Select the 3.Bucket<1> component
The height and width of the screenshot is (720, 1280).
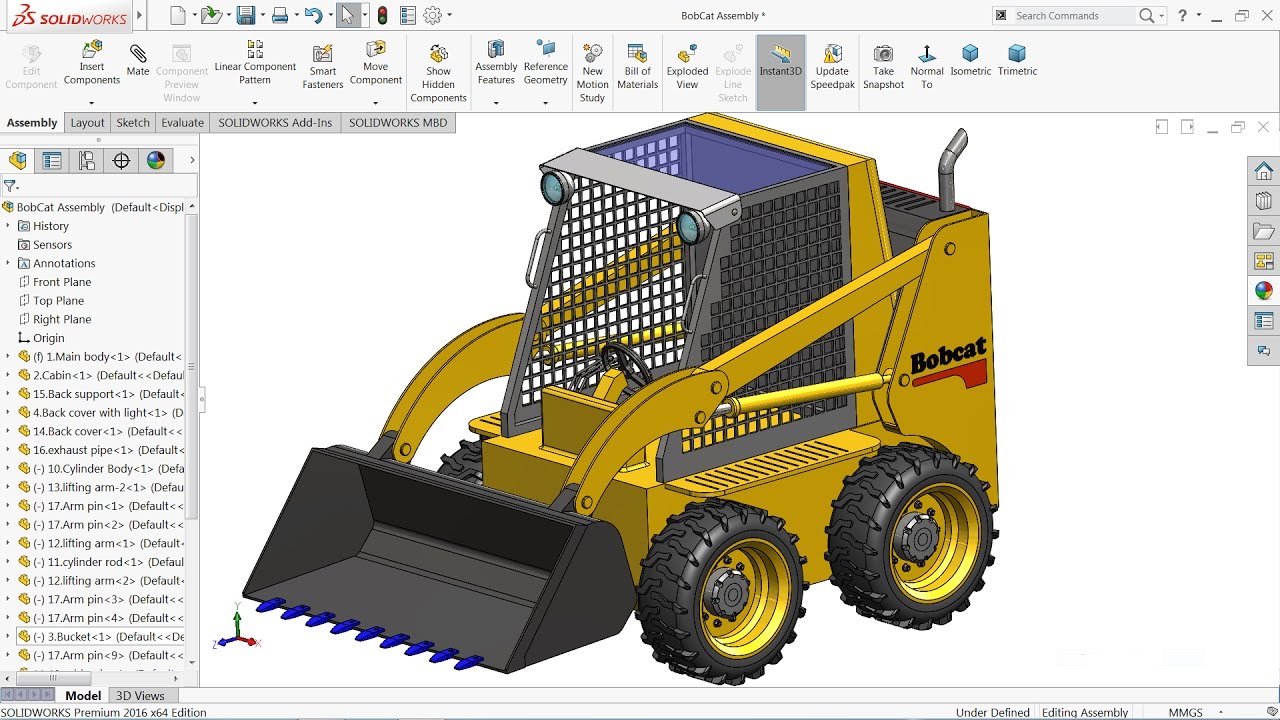point(102,636)
